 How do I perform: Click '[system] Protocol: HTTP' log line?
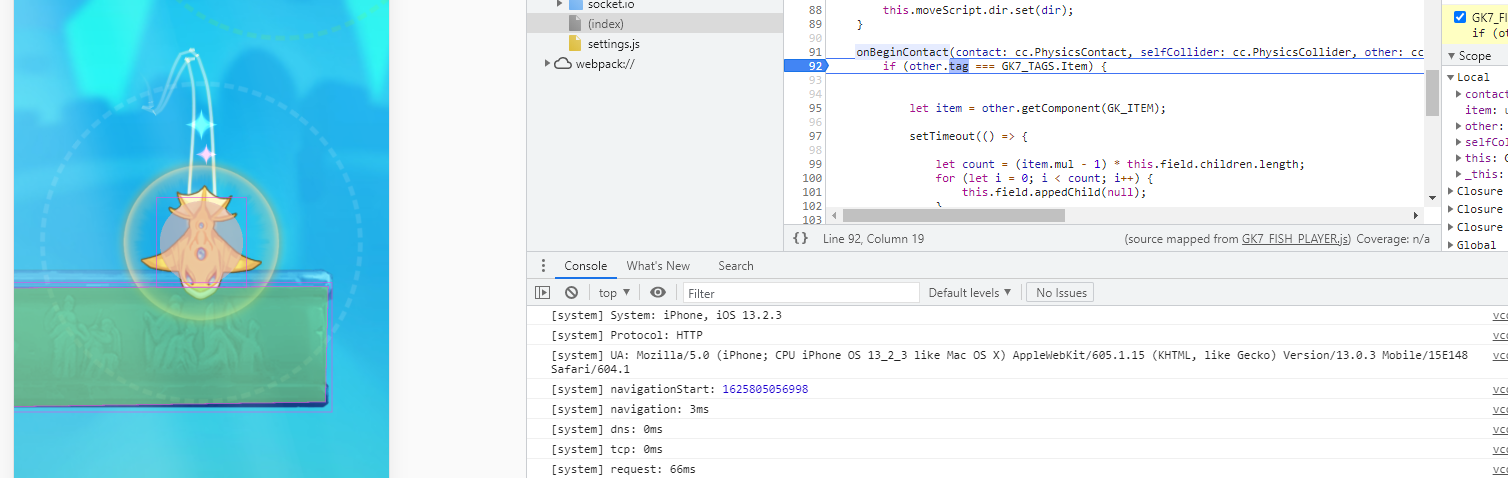coord(627,335)
